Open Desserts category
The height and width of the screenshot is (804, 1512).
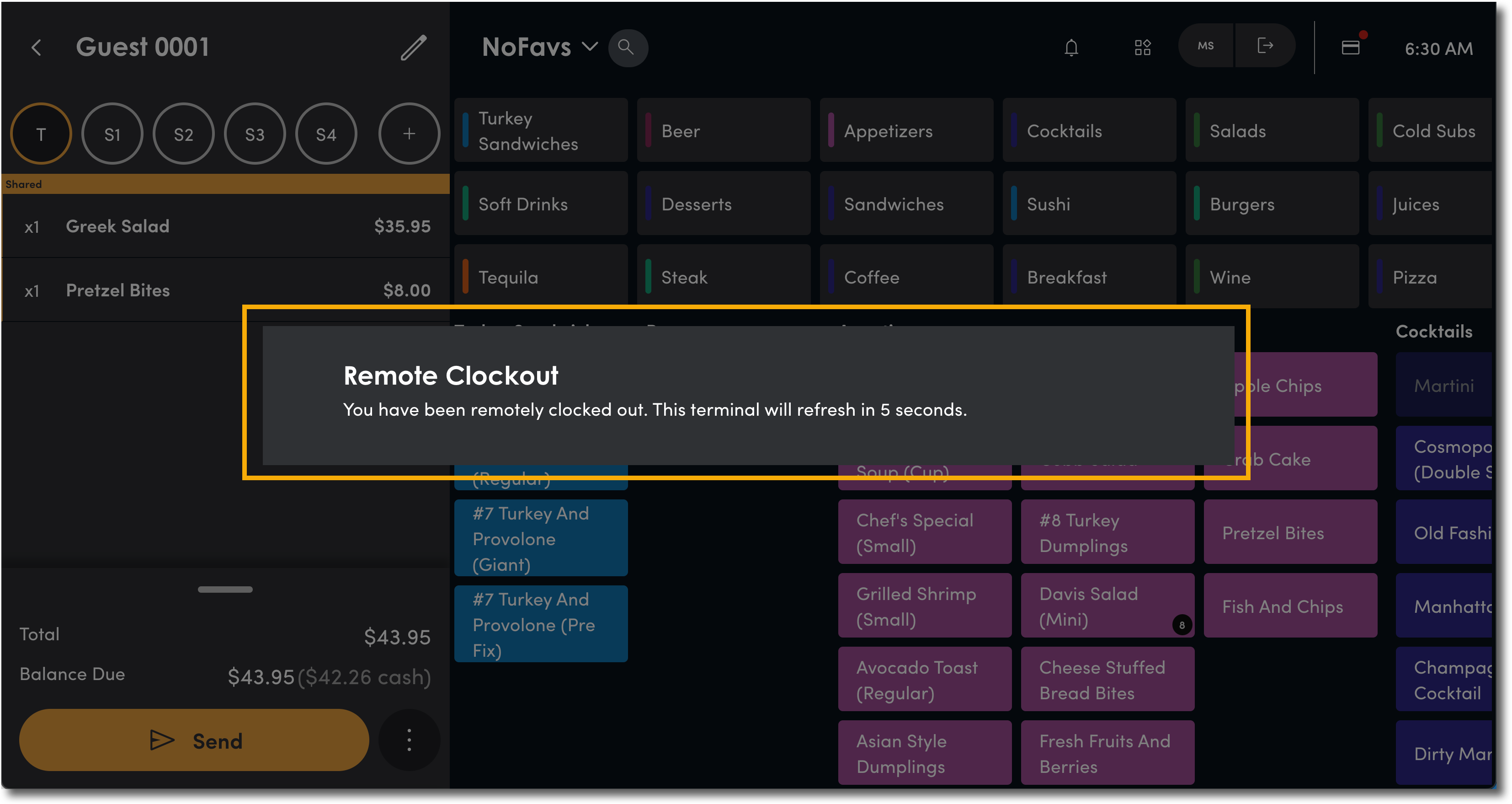(x=724, y=204)
